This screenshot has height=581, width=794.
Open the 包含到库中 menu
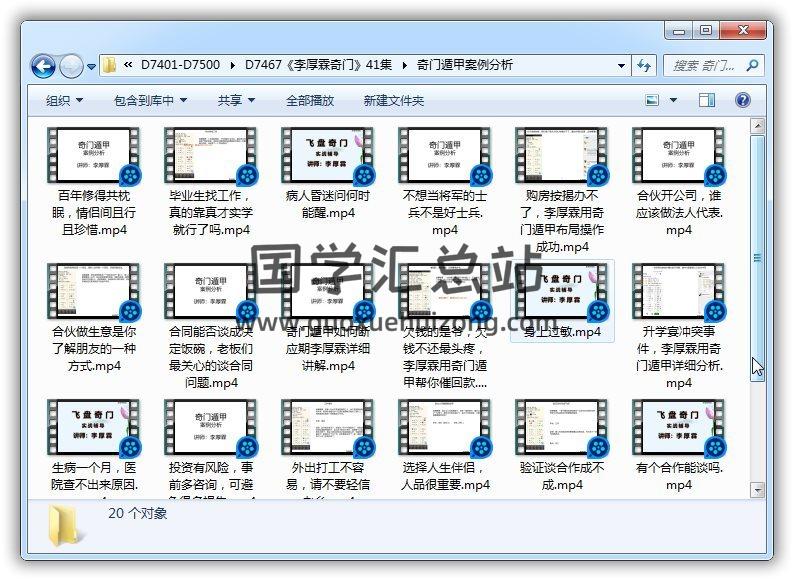150,100
